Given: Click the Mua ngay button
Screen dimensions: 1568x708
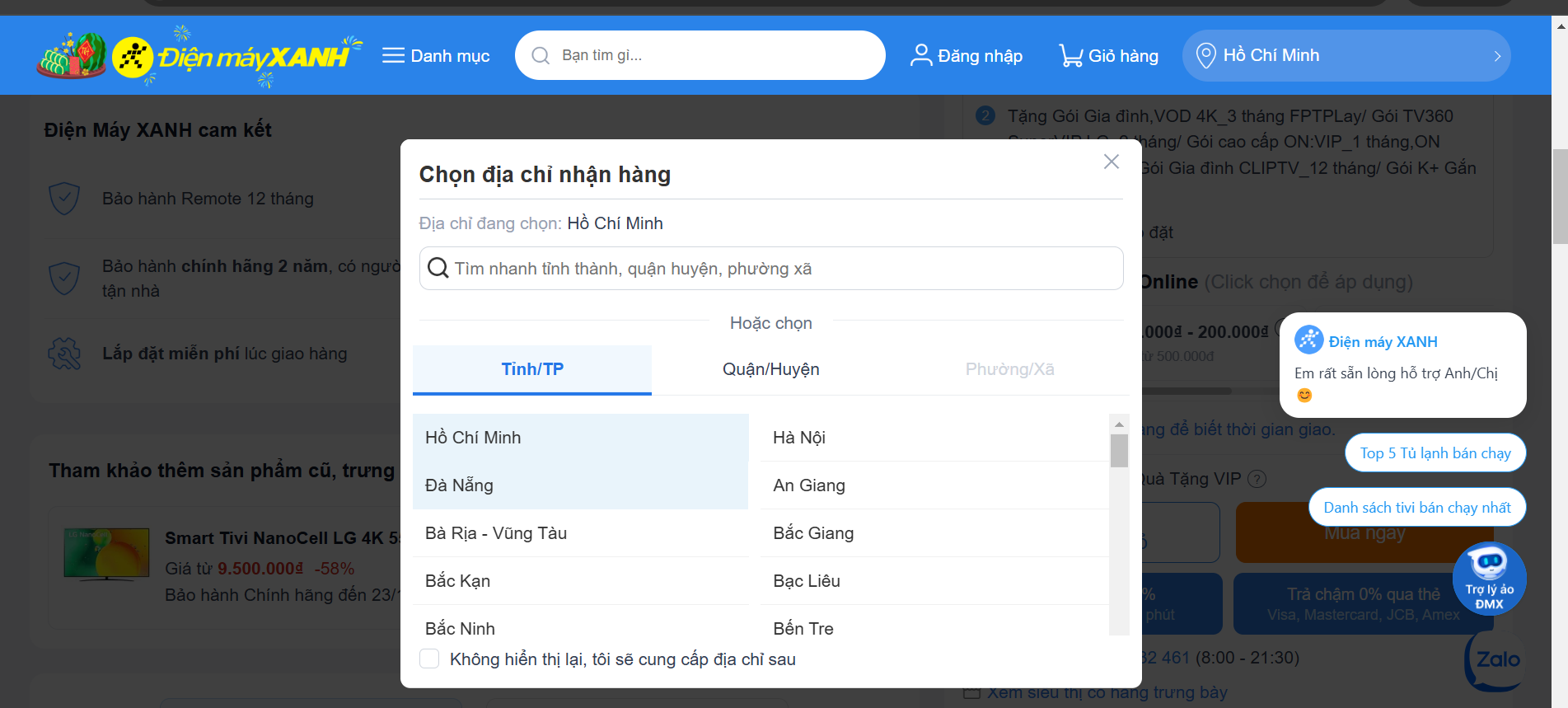Looking at the screenshot, I should click(x=1364, y=533).
